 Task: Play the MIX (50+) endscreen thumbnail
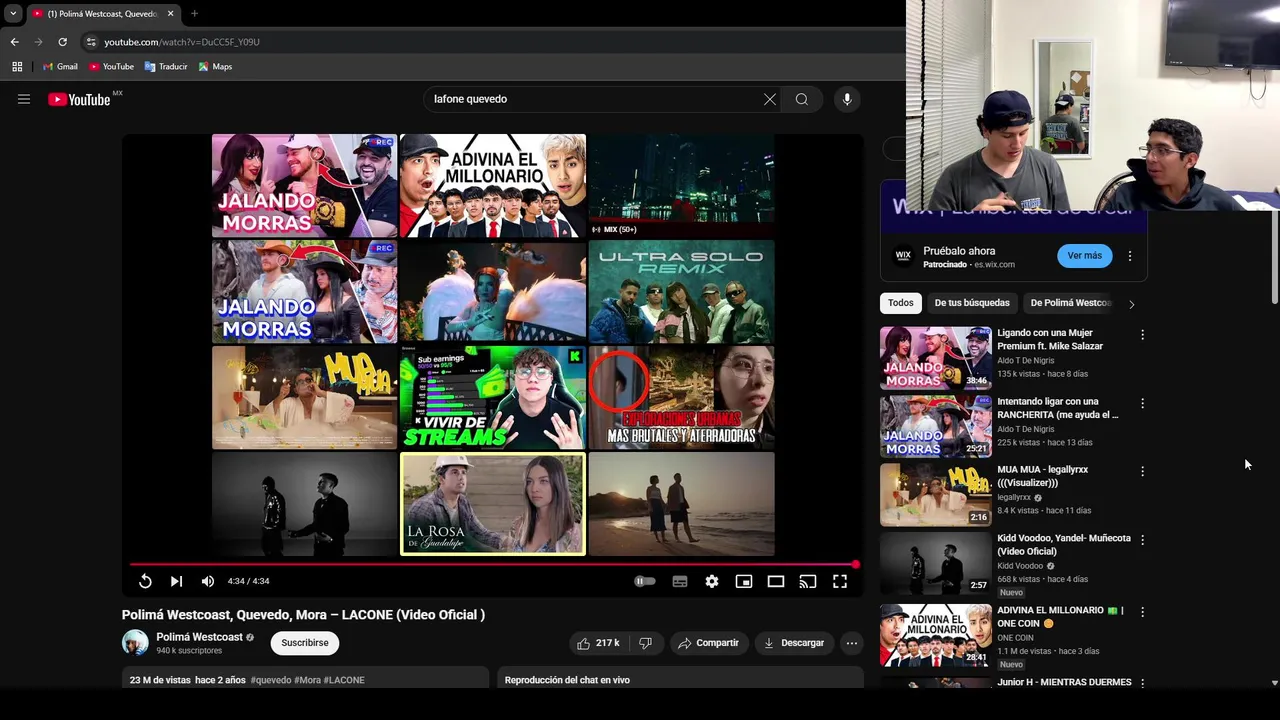681,185
